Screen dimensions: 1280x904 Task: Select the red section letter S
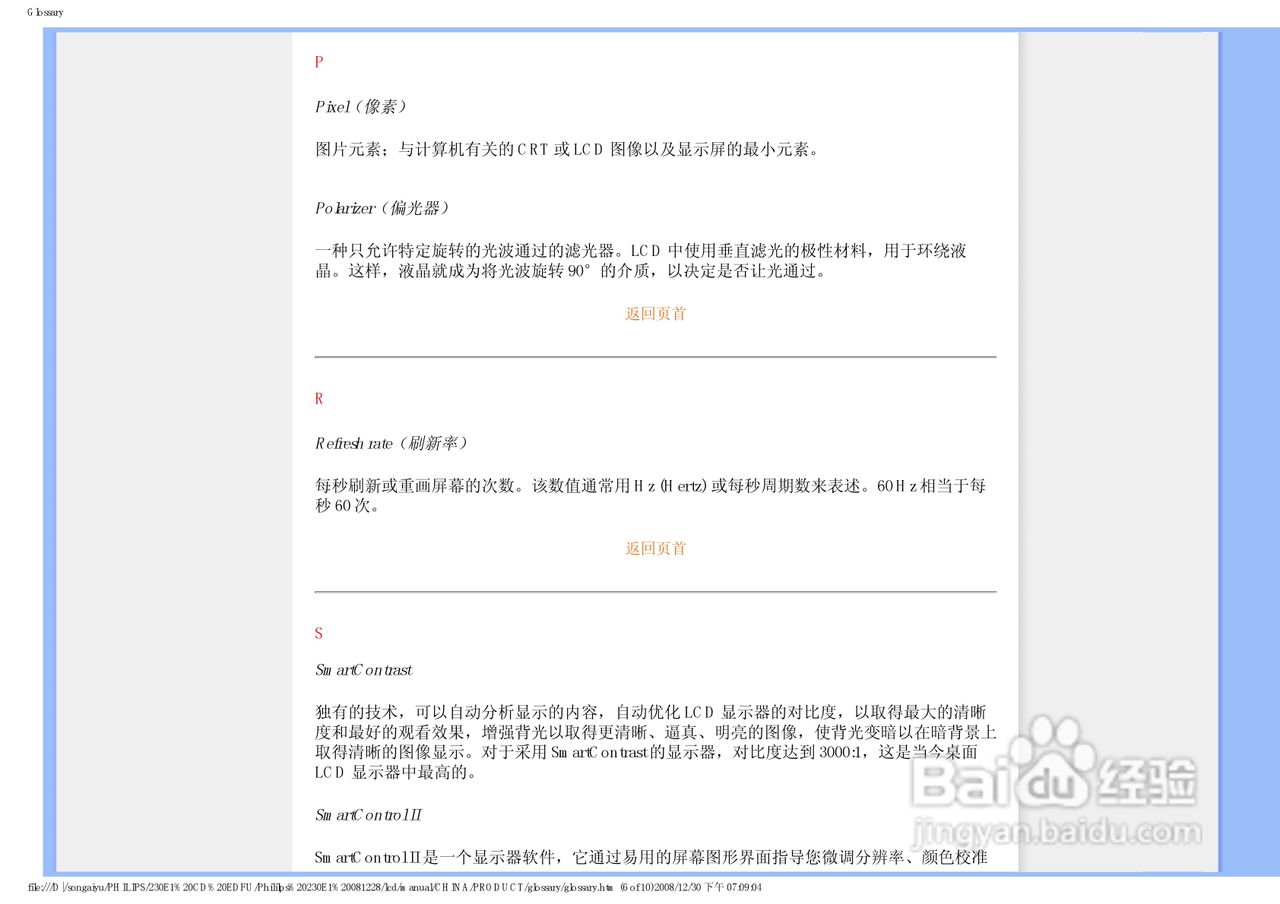[x=319, y=634]
